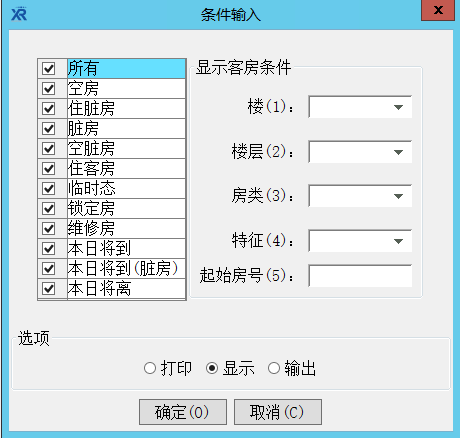This screenshot has height=438, width=460.
Task: Close the 条件输入 dialog window
Action: tap(438, 10)
